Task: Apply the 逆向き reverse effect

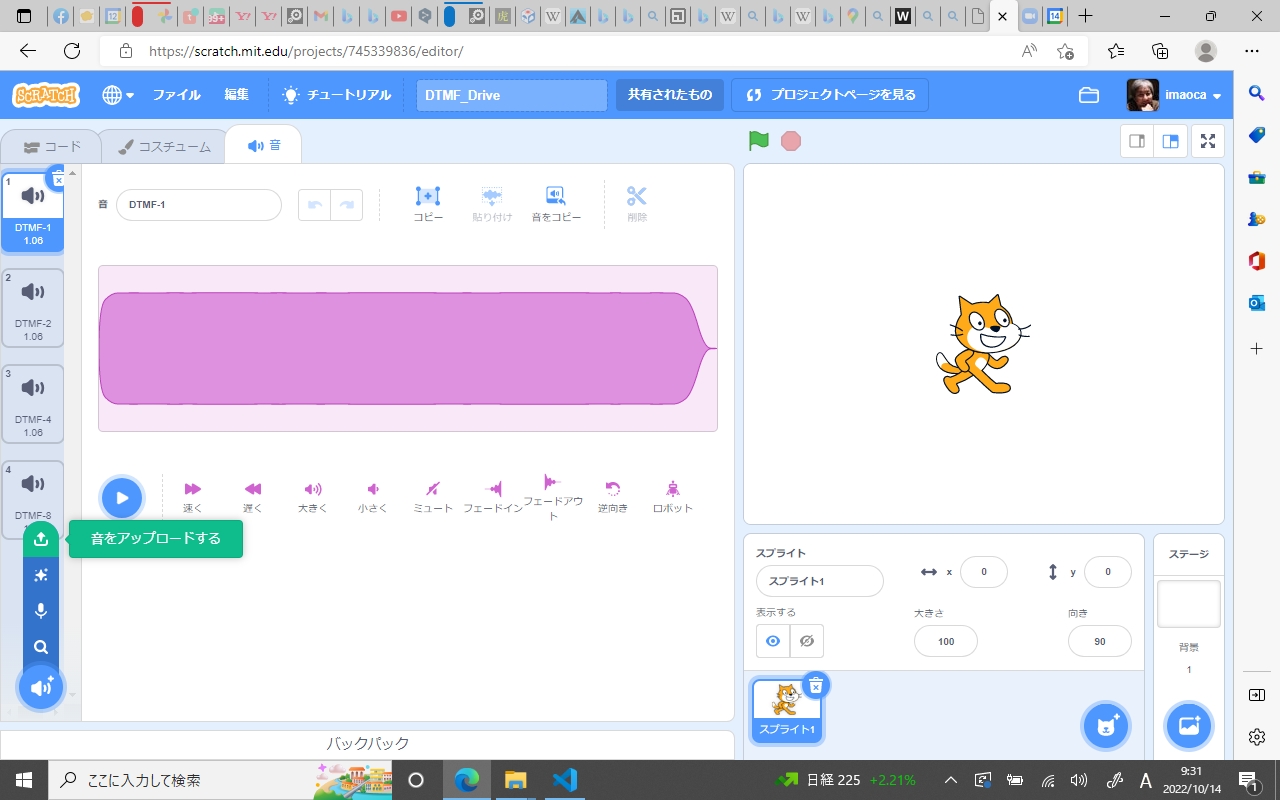Action: (x=613, y=496)
